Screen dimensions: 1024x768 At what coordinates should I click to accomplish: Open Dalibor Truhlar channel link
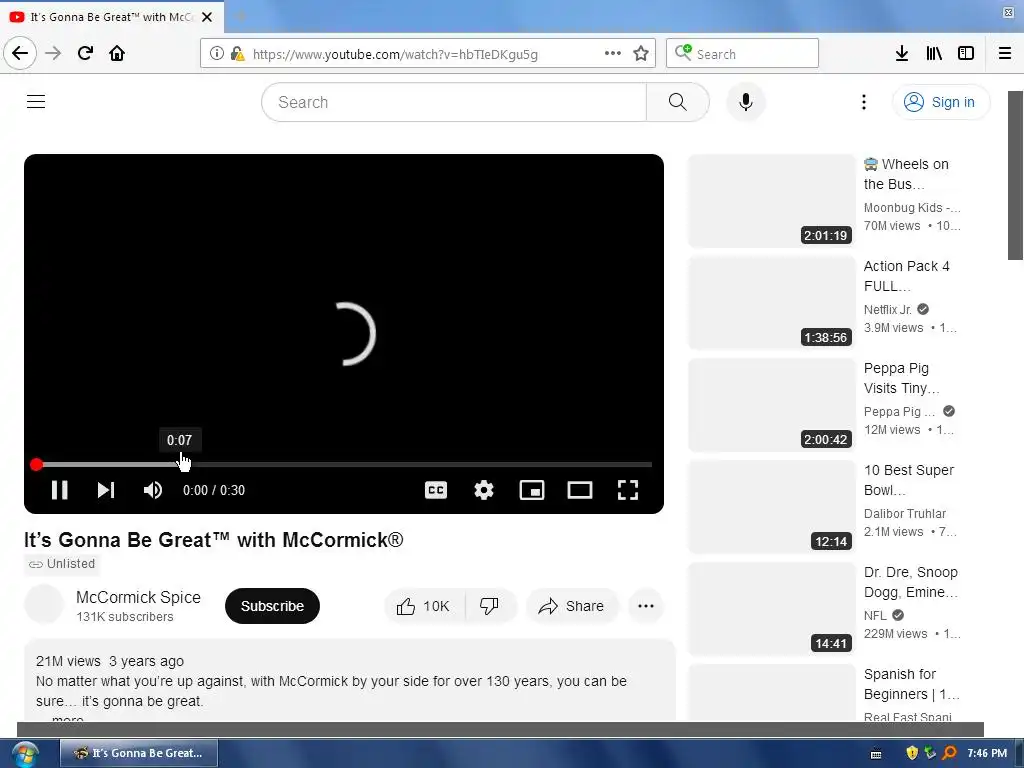tap(904, 513)
